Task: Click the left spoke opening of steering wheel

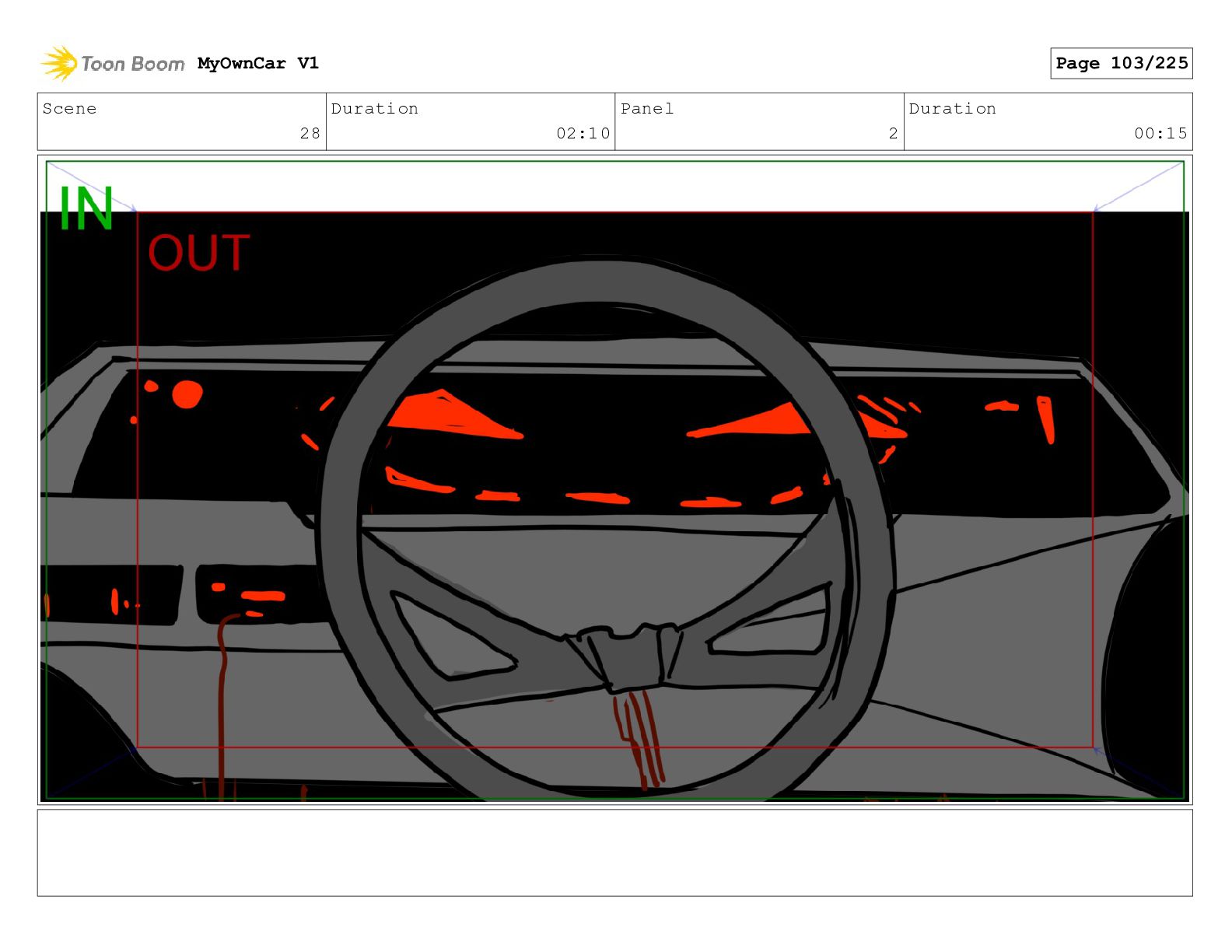Action: point(452,635)
